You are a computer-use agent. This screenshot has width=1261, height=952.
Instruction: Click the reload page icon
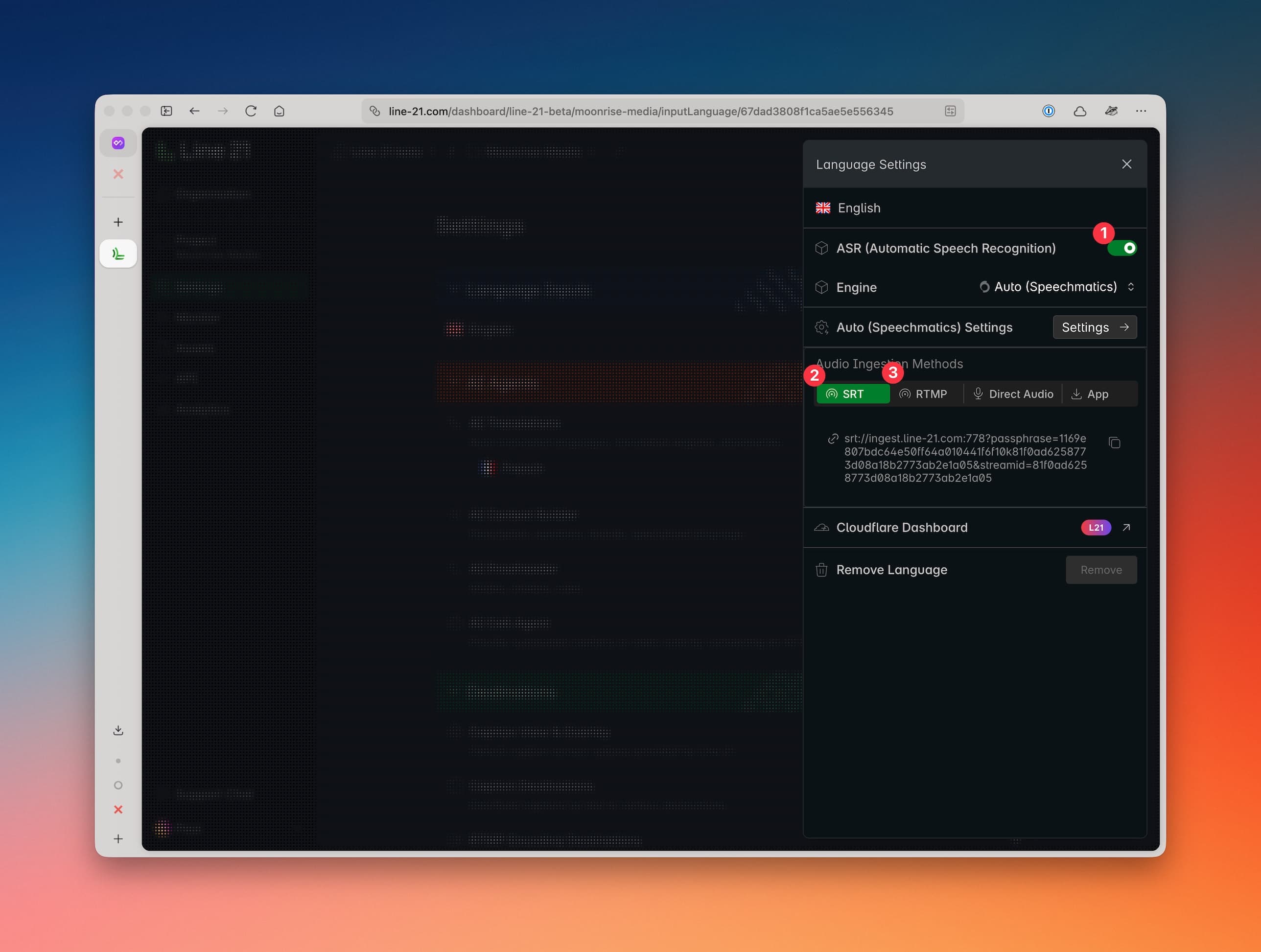[251, 111]
